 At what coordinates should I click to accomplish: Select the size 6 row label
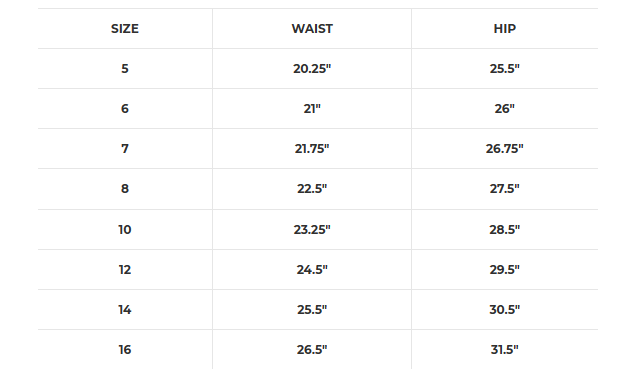[x=125, y=109]
